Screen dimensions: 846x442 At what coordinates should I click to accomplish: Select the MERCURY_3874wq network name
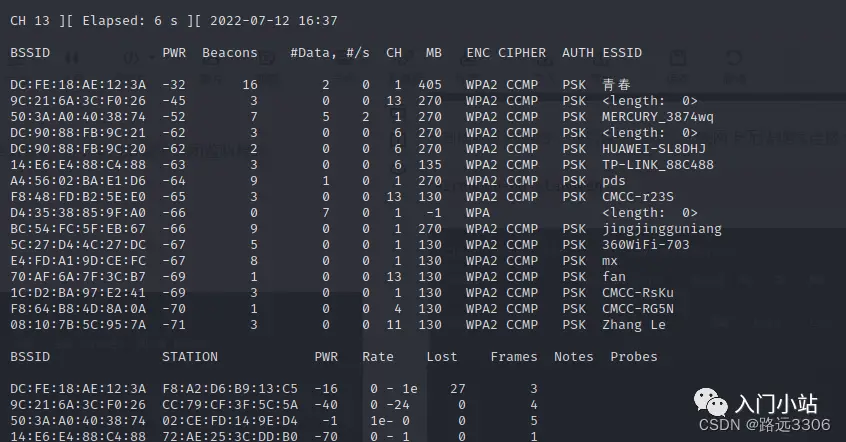(658, 117)
